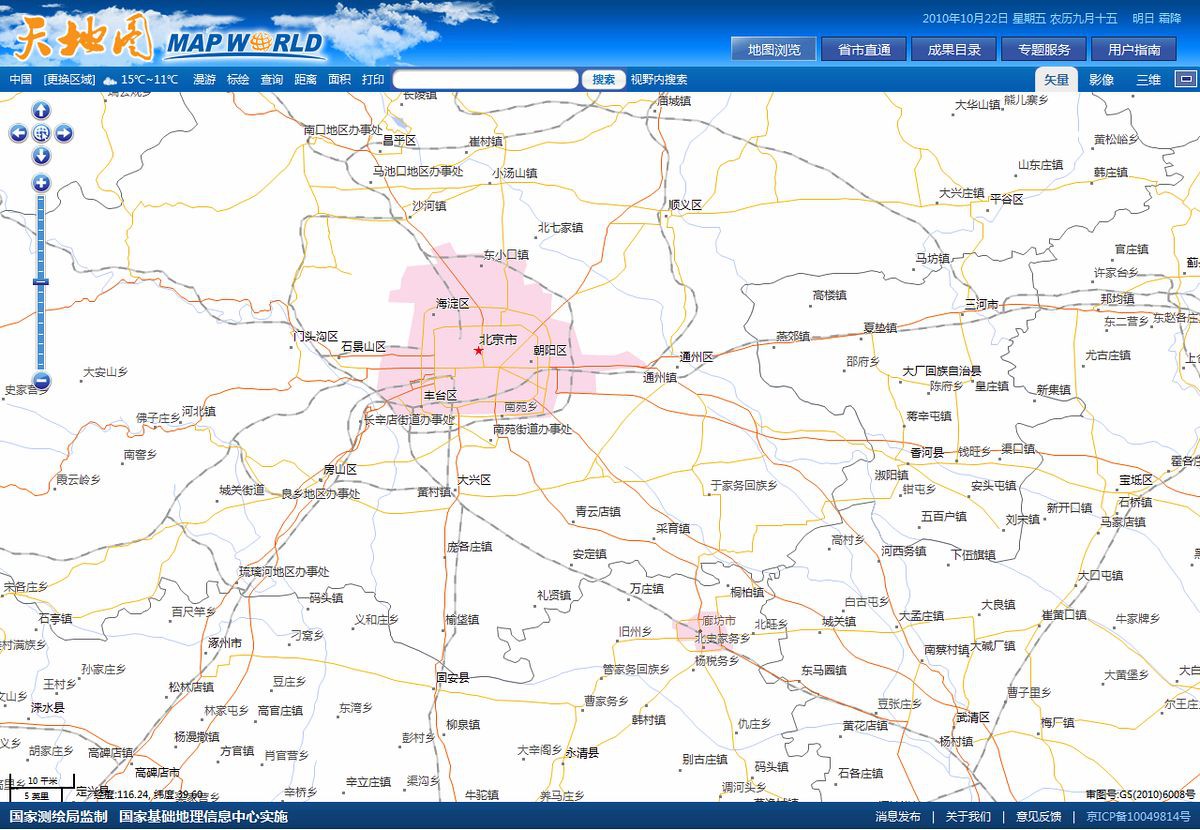Switch to 影像 imagery view
This screenshot has width=1200, height=830.
[1101, 79]
